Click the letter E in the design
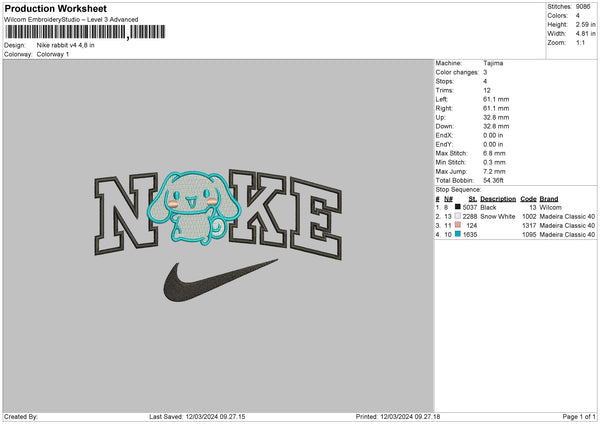Screen dimensions: 600x424 point(315,218)
